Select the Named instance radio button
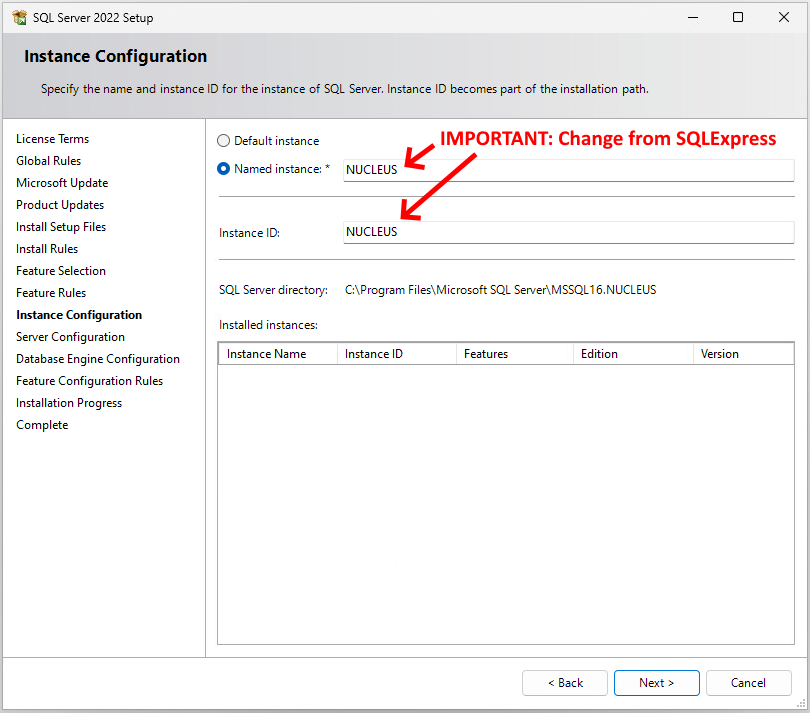 tap(223, 169)
